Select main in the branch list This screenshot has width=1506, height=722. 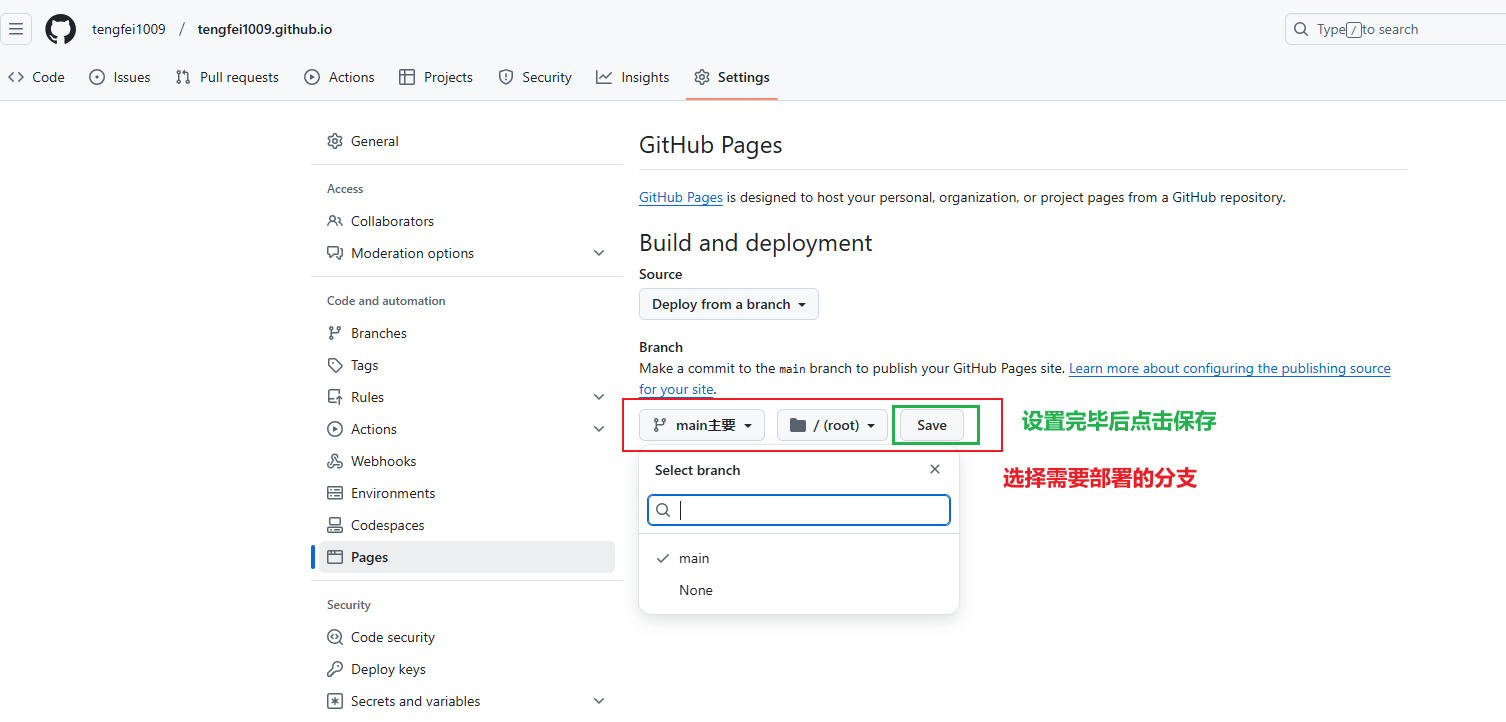[x=799, y=558]
